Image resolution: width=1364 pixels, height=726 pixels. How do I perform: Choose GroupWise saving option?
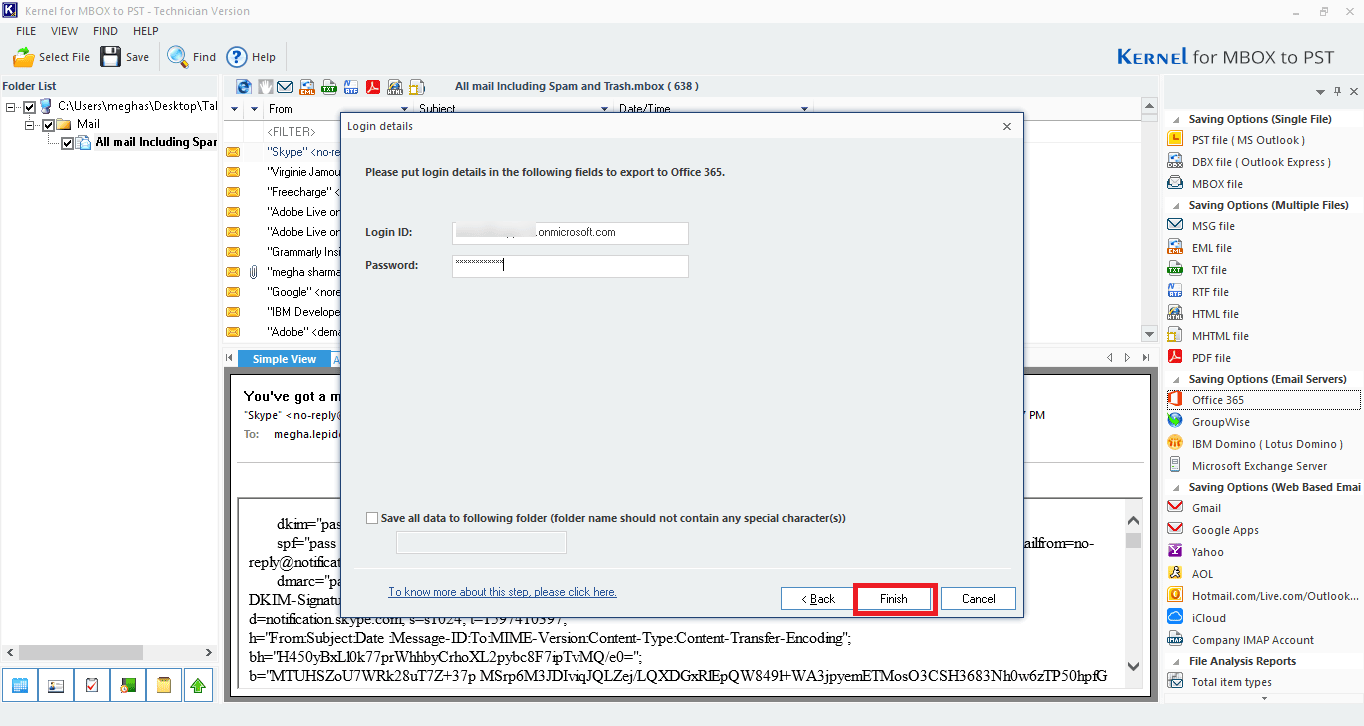point(1220,422)
